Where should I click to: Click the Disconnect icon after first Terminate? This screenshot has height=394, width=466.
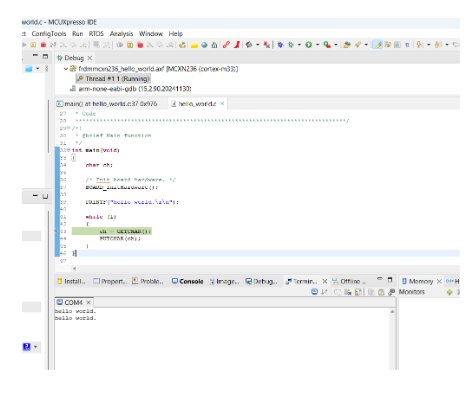tap(53, 45)
